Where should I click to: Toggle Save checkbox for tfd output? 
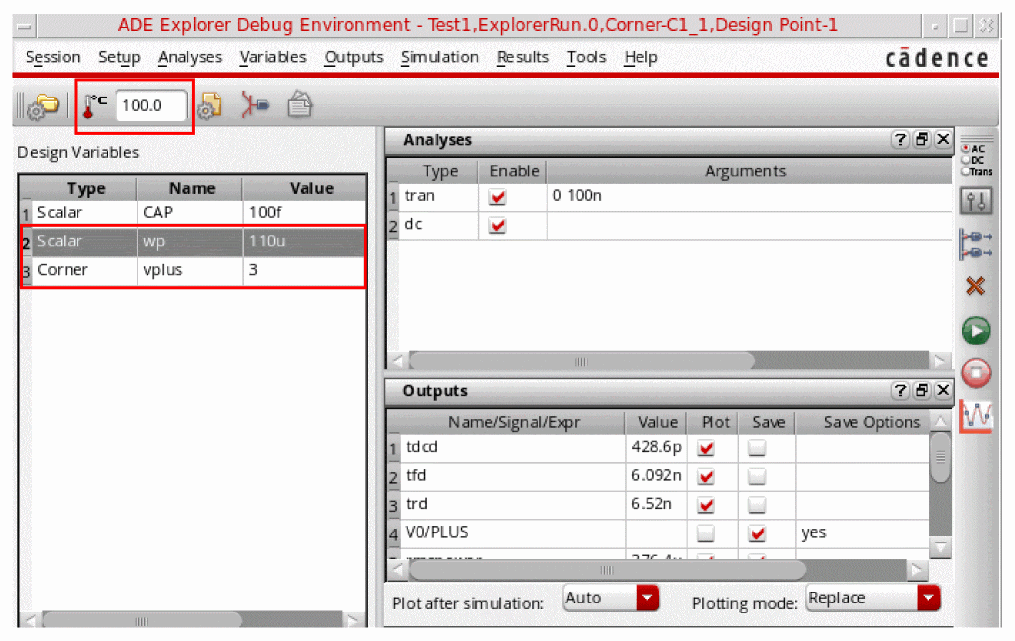pyautogui.click(x=757, y=477)
